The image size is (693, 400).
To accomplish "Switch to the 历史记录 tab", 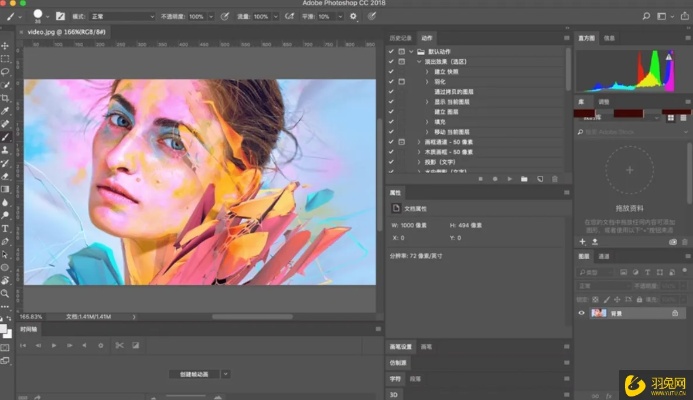I will [400, 38].
